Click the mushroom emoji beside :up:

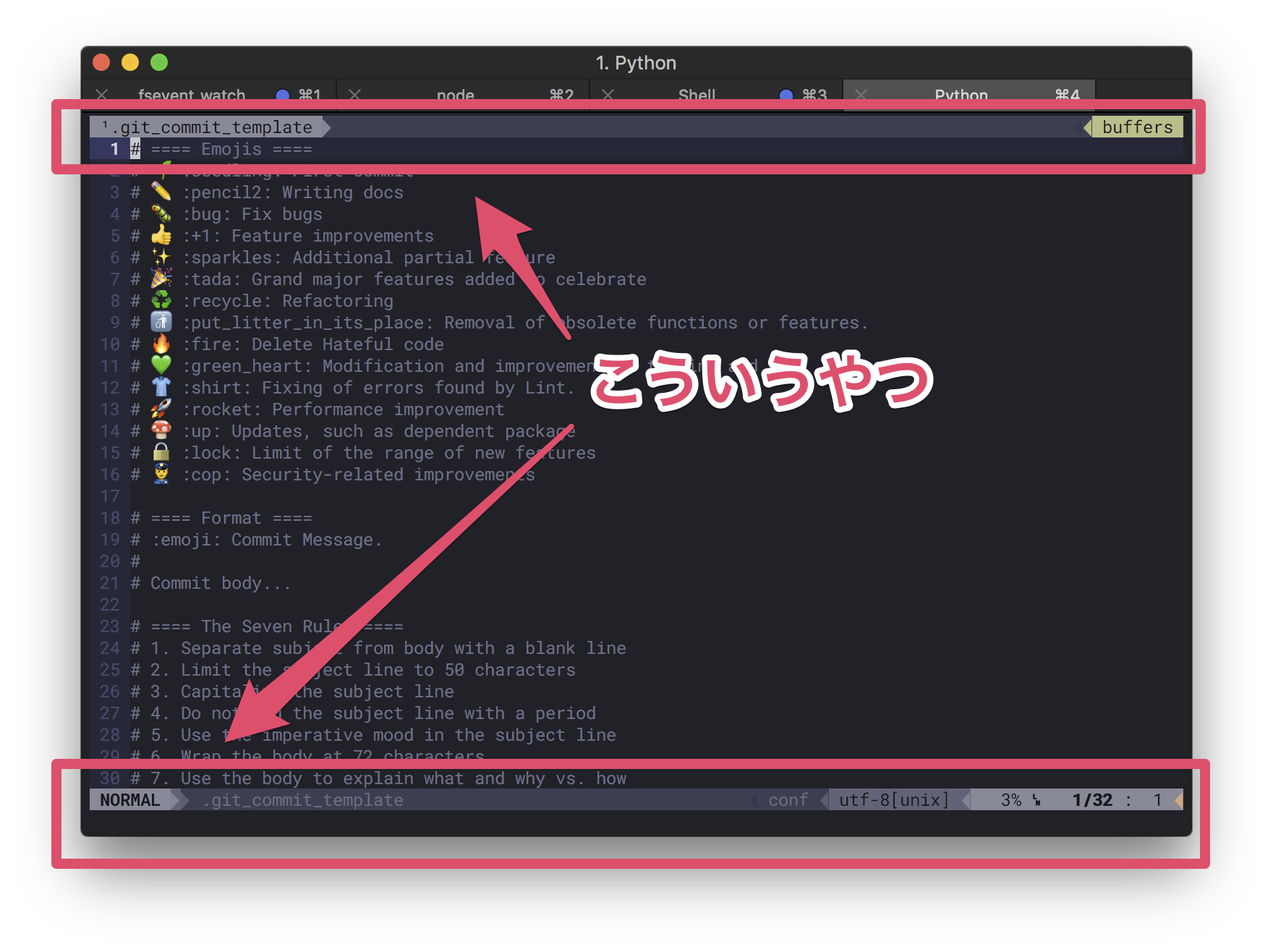(161, 430)
